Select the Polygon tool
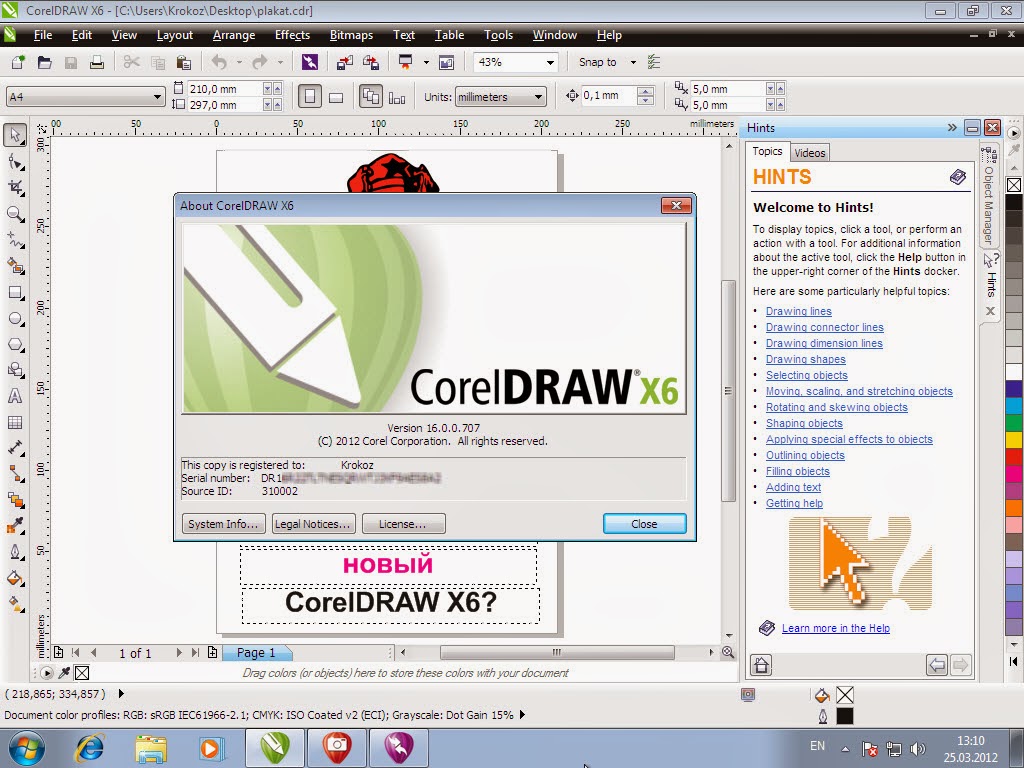Viewport: 1024px width, 768px height. [15, 344]
